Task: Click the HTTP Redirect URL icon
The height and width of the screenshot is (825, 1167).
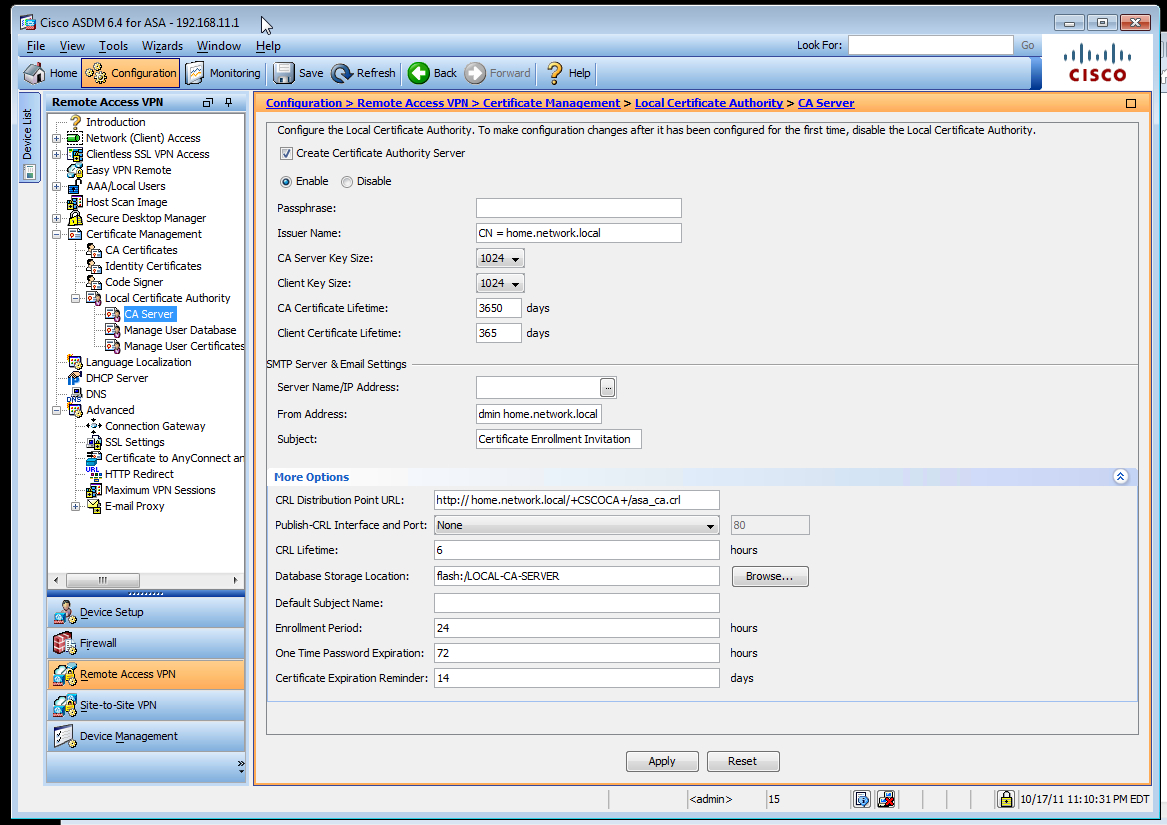Action: coord(94,474)
